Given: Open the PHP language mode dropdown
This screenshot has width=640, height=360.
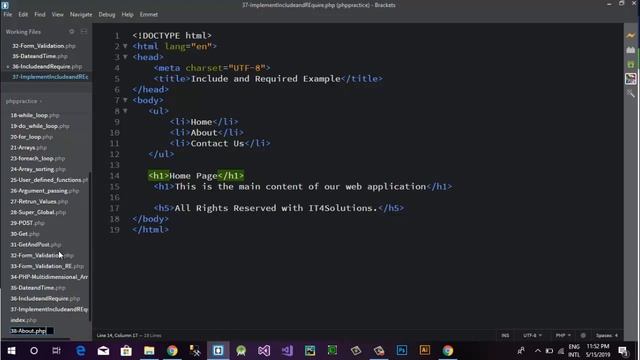Looking at the screenshot, I should 563,336.
